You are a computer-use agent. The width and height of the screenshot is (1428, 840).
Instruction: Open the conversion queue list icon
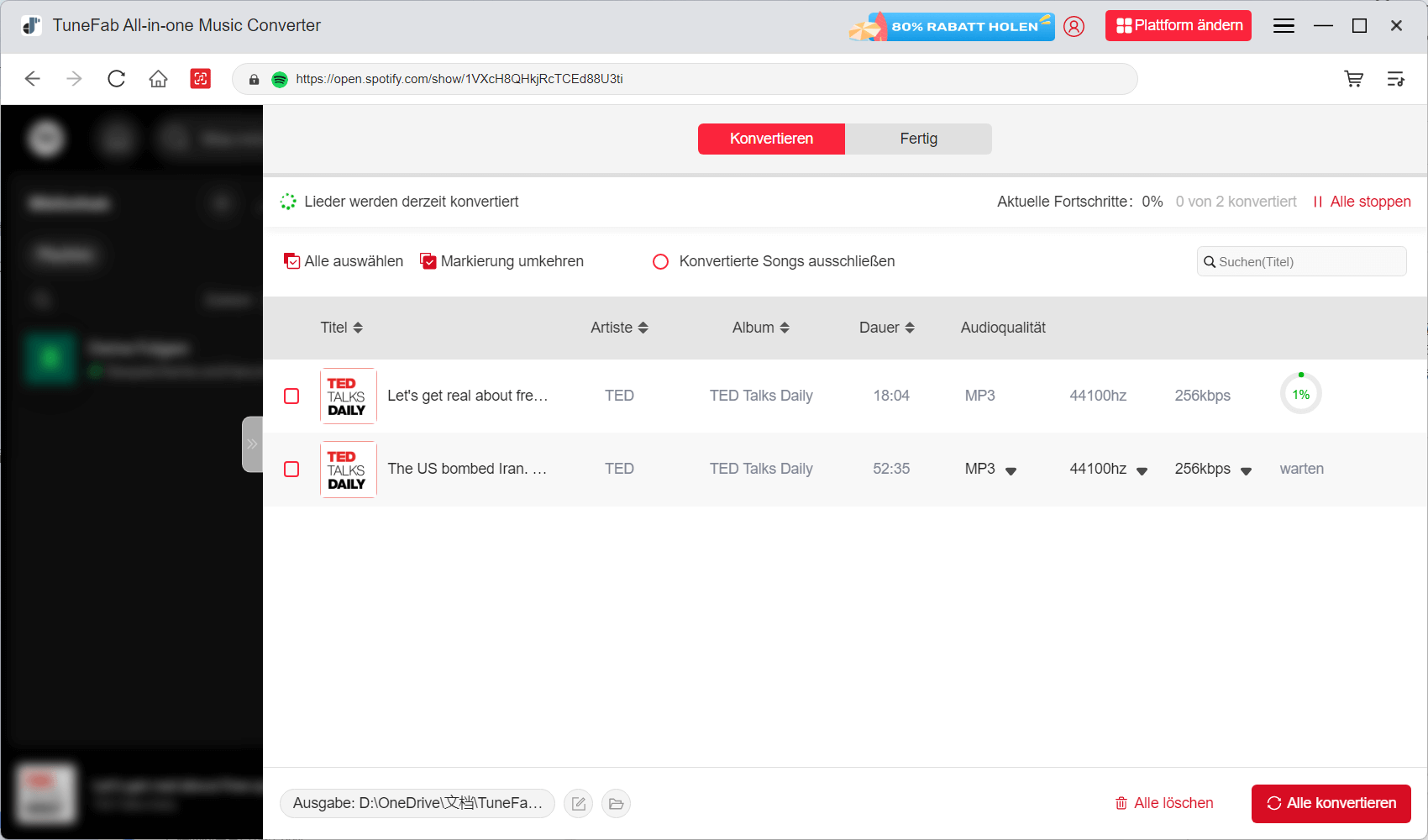(1396, 79)
